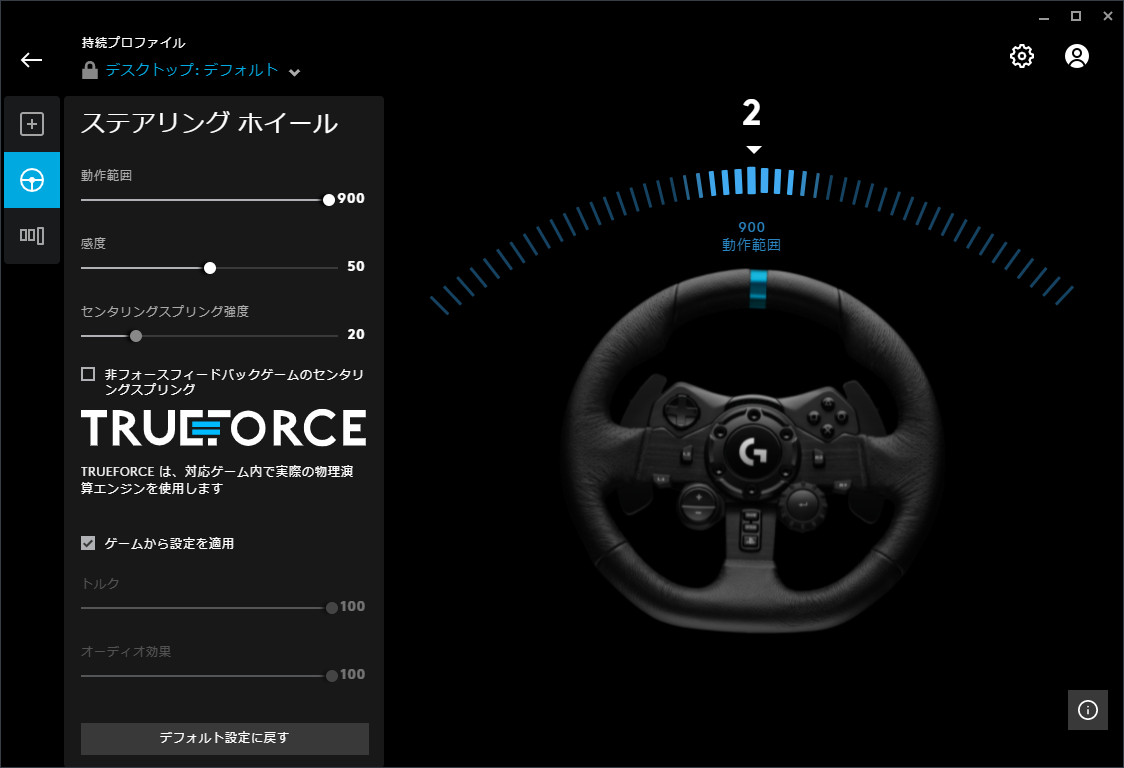Click the 感度 slider handle
Screen dimensions: 1124x768
coord(209,268)
